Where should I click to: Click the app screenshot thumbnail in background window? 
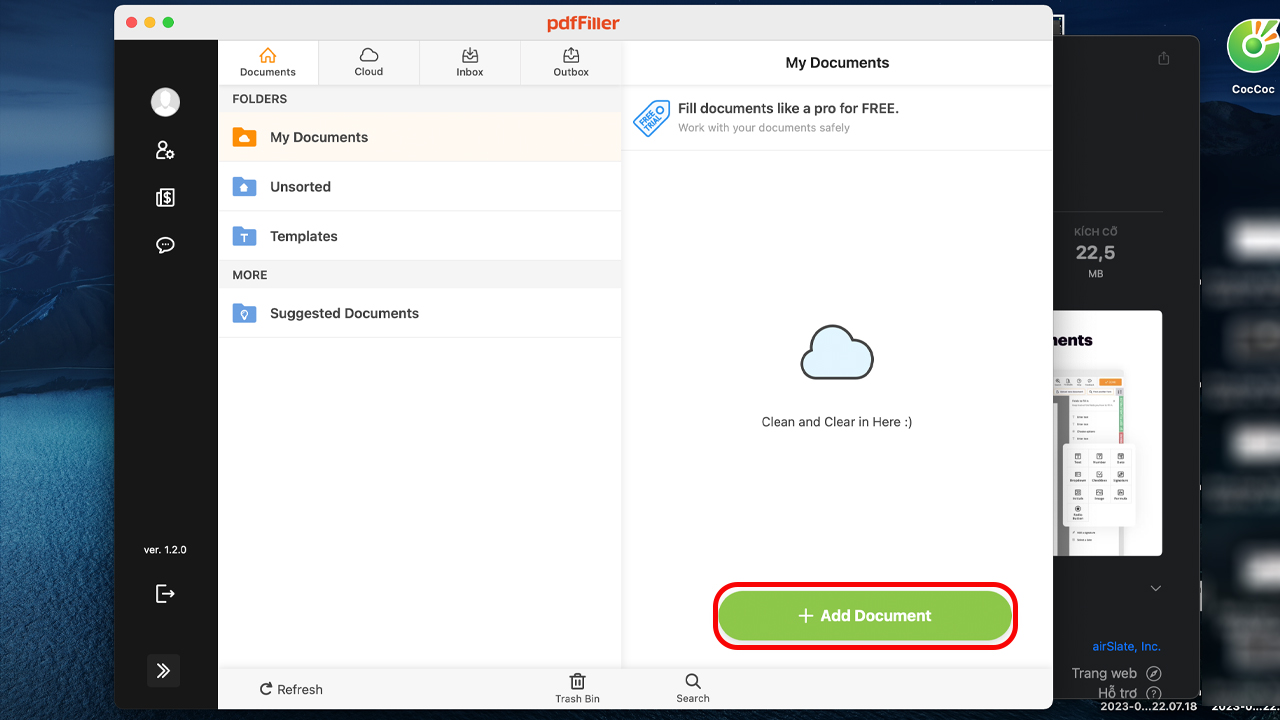1107,433
